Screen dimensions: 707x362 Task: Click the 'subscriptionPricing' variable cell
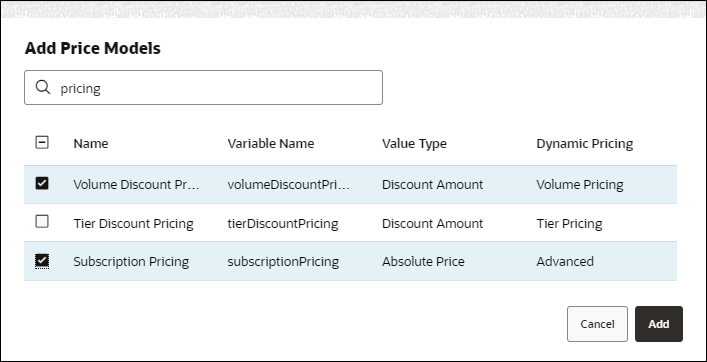click(283, 261)
